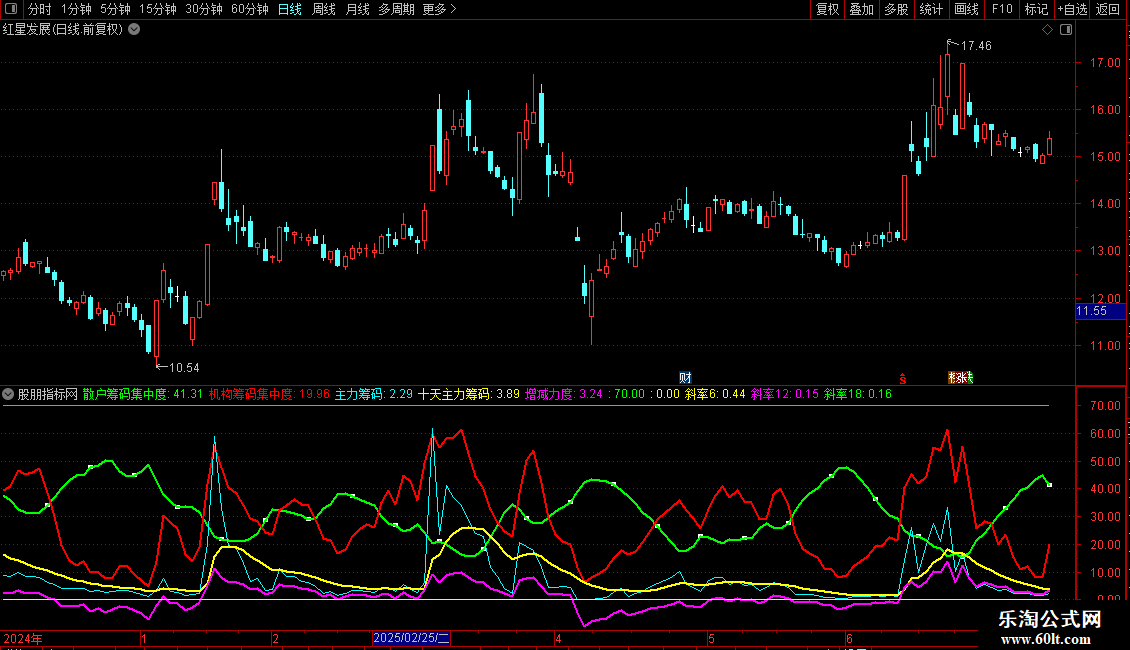
Task: Activate the 画线 drawing tool
Action: click(966, 9)
